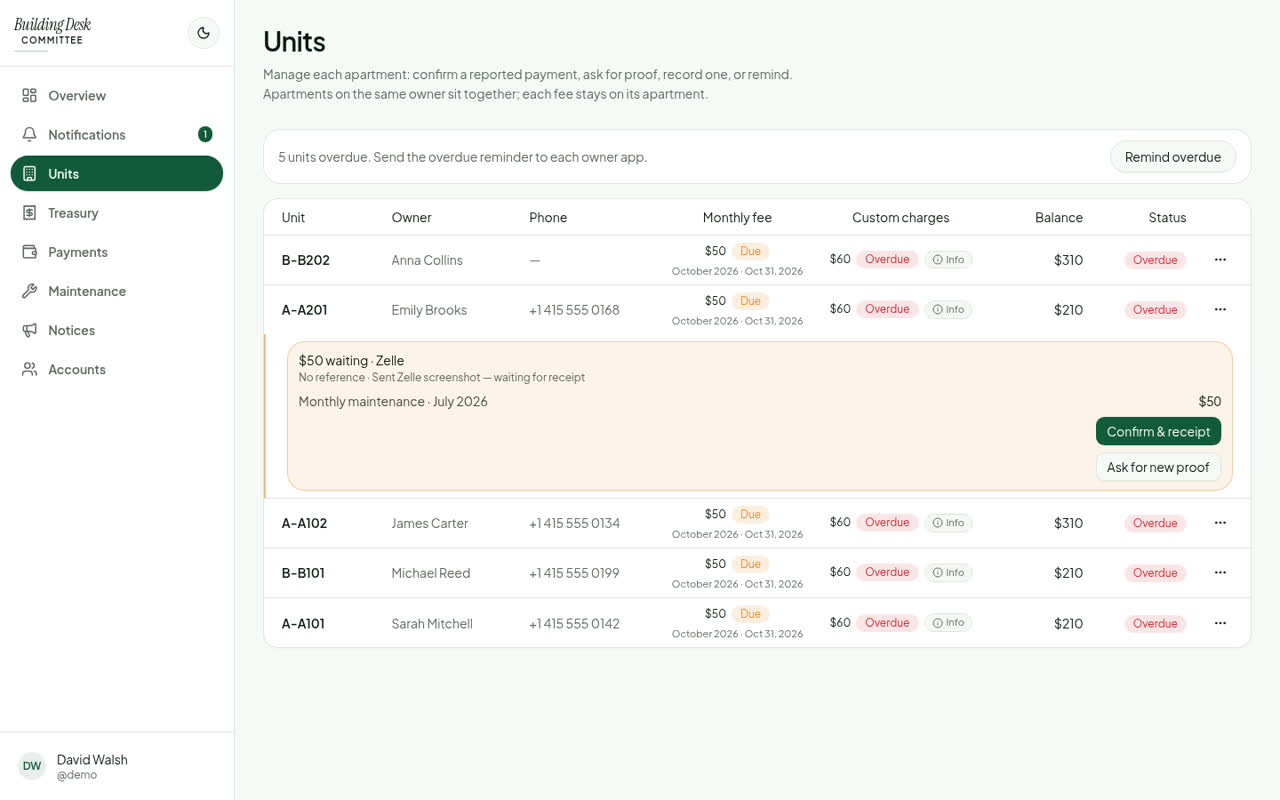Go to the Units sidebar item
This screenshot has height=800, width=1280.
point(117,174)
